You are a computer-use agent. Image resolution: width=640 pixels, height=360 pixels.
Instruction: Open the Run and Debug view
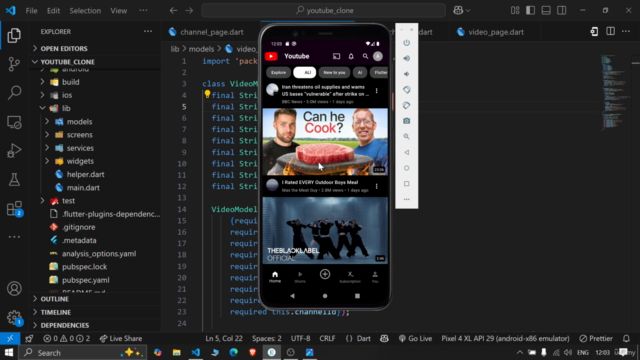[14, 151]
